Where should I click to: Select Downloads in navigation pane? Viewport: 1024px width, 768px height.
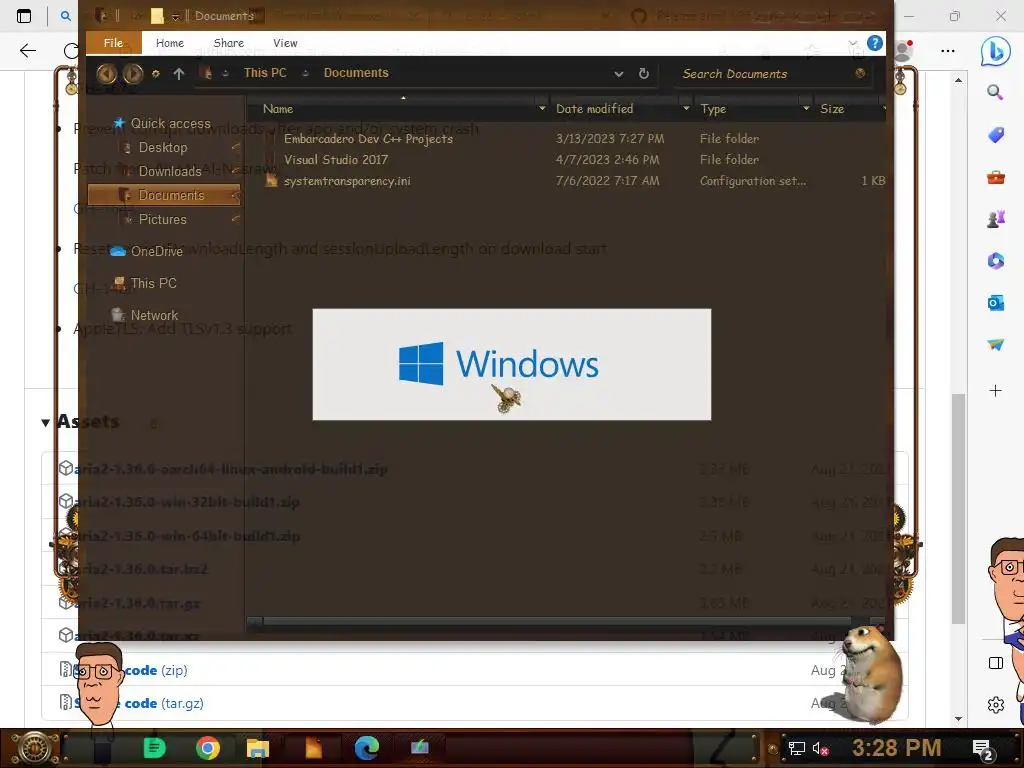[x=170, y=171]
